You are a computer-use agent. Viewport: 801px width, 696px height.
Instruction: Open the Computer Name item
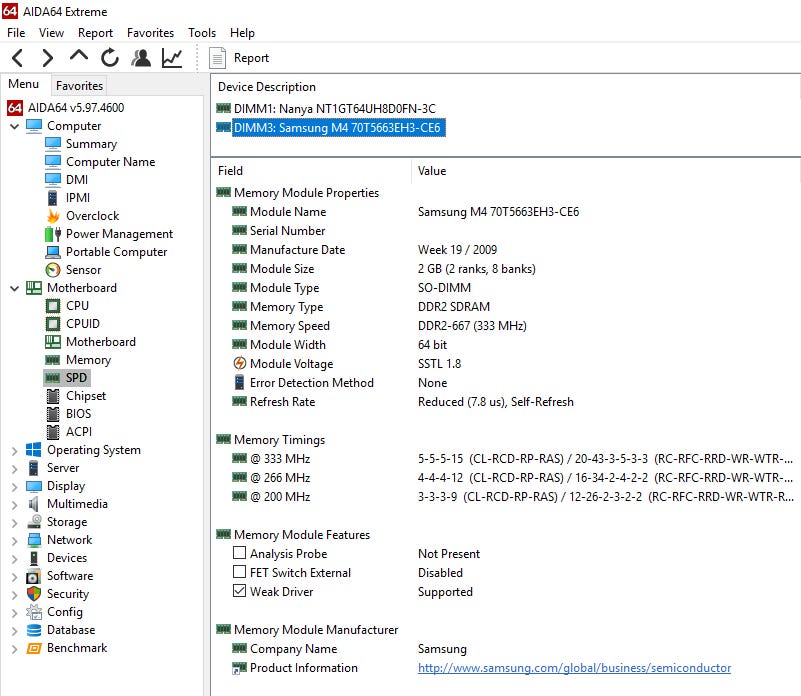point(110,162)
